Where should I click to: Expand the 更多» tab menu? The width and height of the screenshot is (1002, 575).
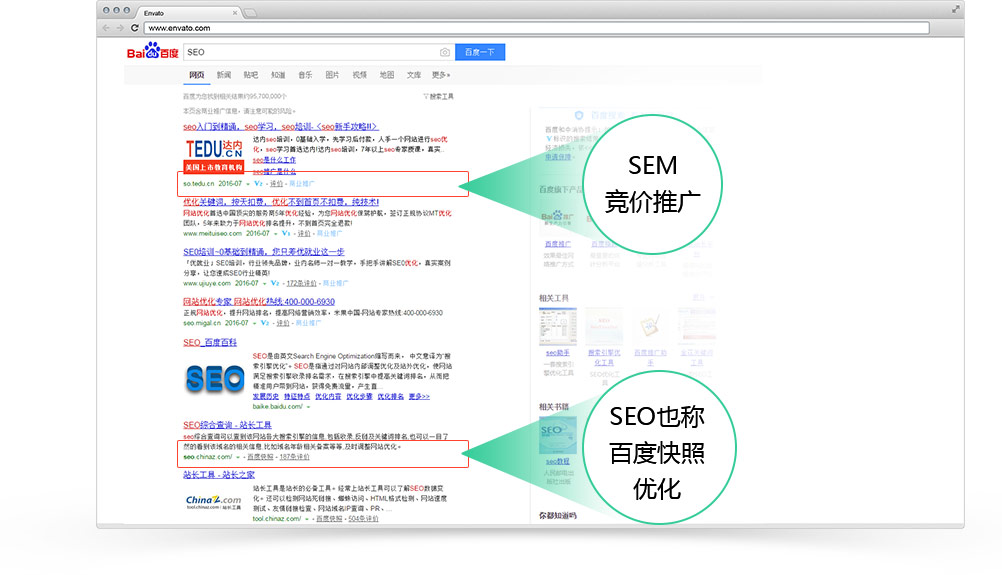[x=441, y=75]
